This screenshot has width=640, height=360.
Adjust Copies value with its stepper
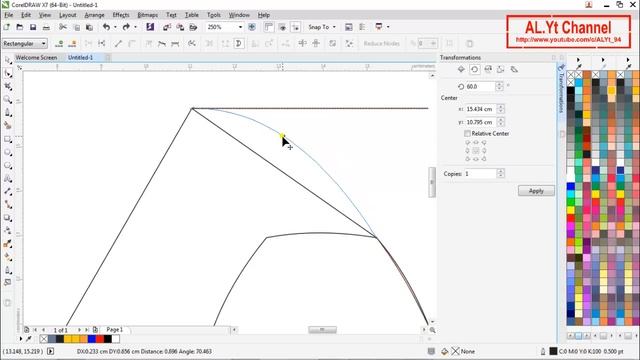[x=501, y=173]
